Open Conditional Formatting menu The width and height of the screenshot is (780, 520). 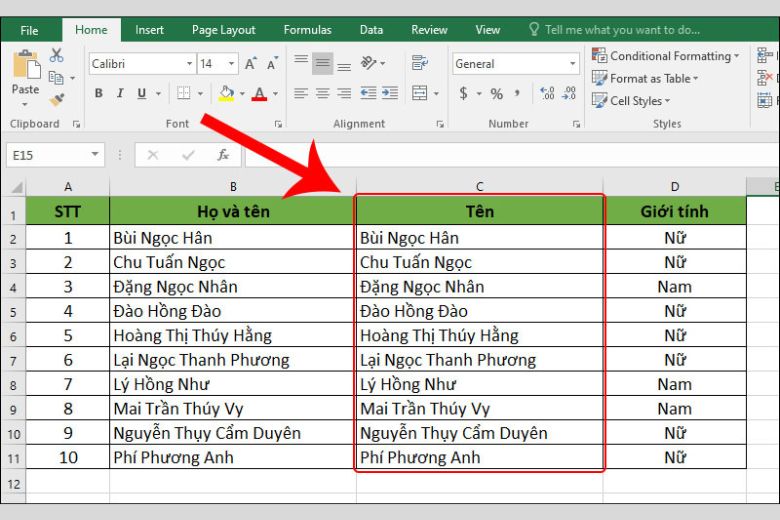(x=665, y=56)
